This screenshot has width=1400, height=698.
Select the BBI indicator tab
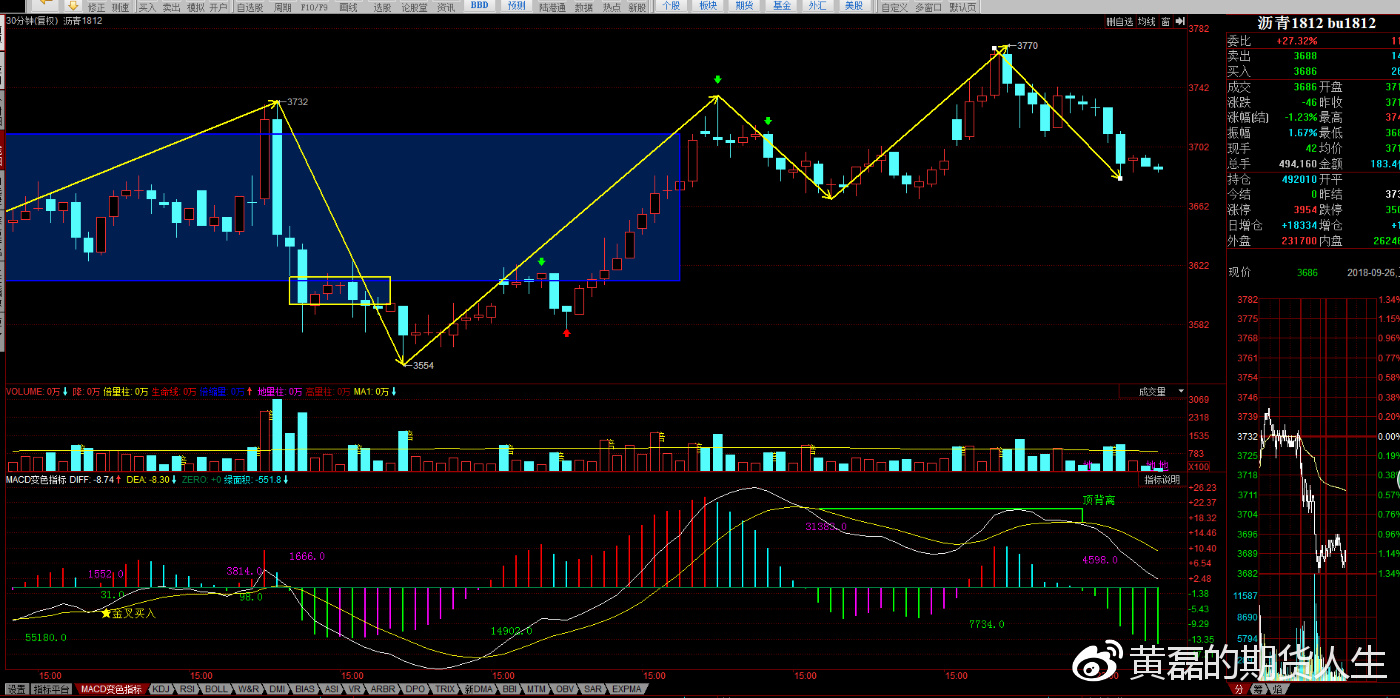pos(510,689)
